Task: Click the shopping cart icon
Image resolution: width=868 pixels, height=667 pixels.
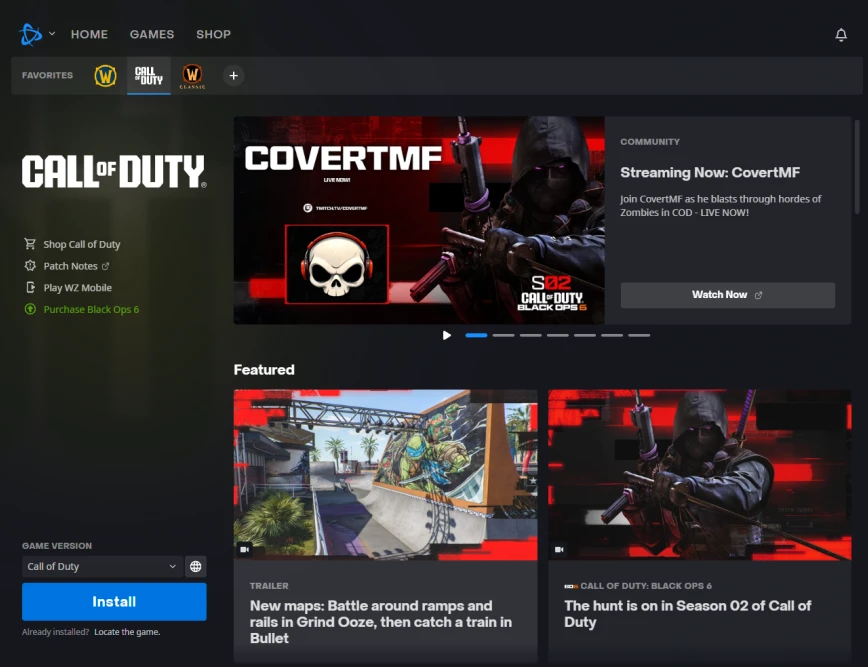Action: click(x=30, y=244)
